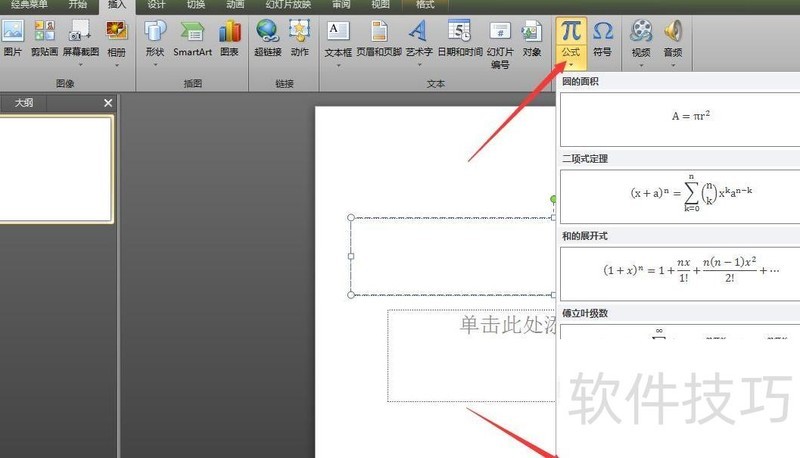The width and height of the screenshot is (800, 458).
Task: Close the slides/outline pane
Action: (108, 103)
